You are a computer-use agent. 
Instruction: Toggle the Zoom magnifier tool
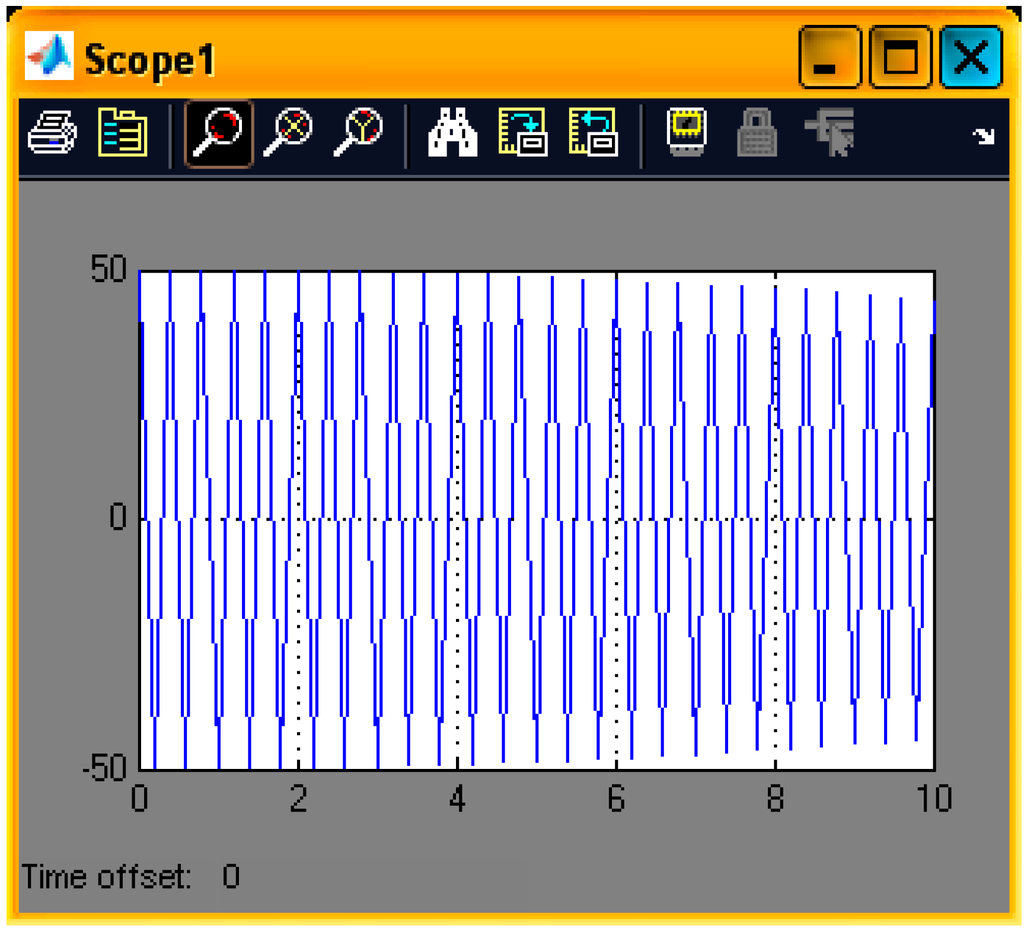point(217,134)
